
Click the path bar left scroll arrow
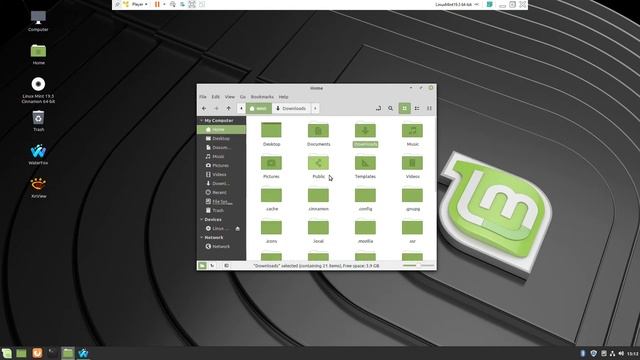click(x=241, y=108)
